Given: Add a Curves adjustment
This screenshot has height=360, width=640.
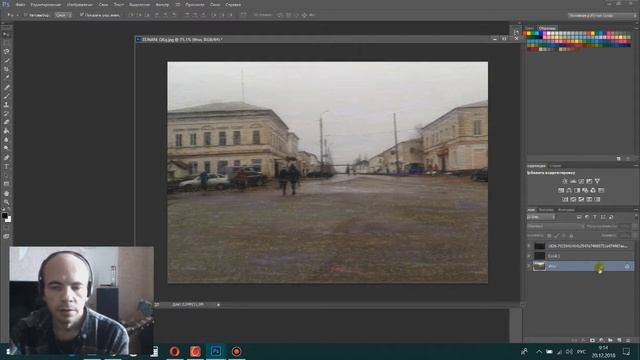Looking at the screenshot, I should click(581, 181).
